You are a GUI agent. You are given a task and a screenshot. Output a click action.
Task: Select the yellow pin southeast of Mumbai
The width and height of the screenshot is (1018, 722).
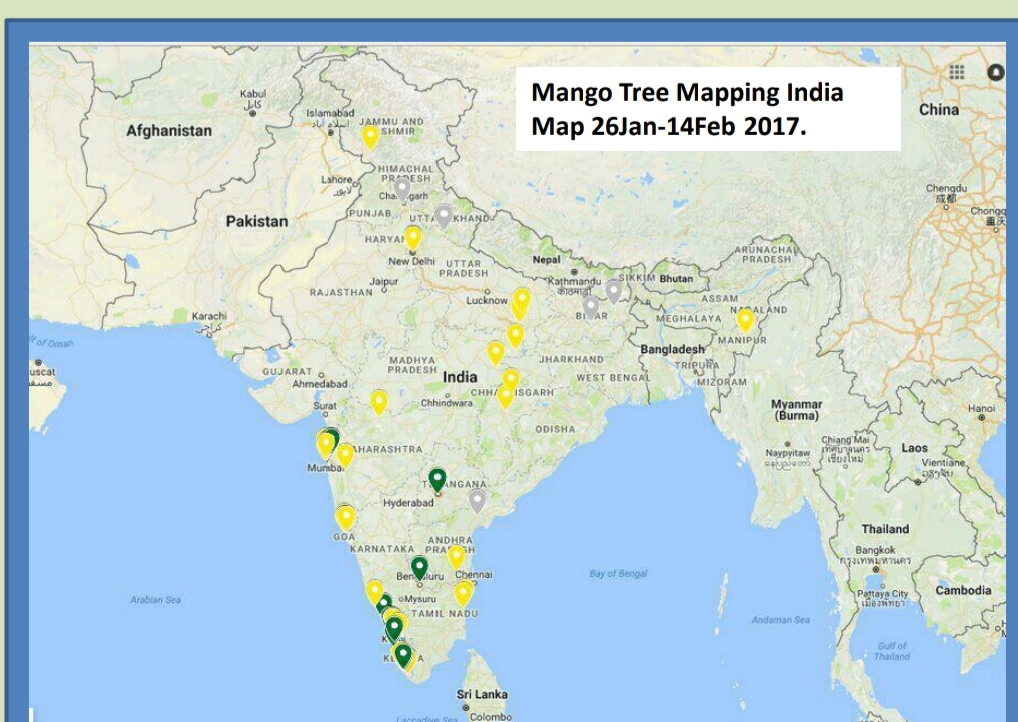coord(345,455)
